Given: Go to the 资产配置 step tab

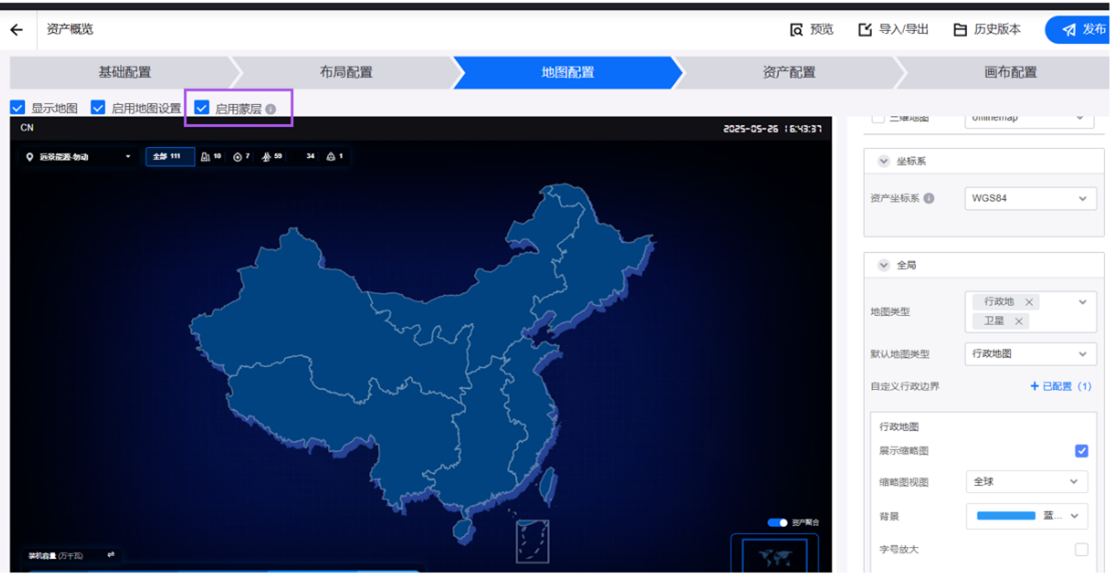Looking at the screenshot, I should tap(788, 73).
